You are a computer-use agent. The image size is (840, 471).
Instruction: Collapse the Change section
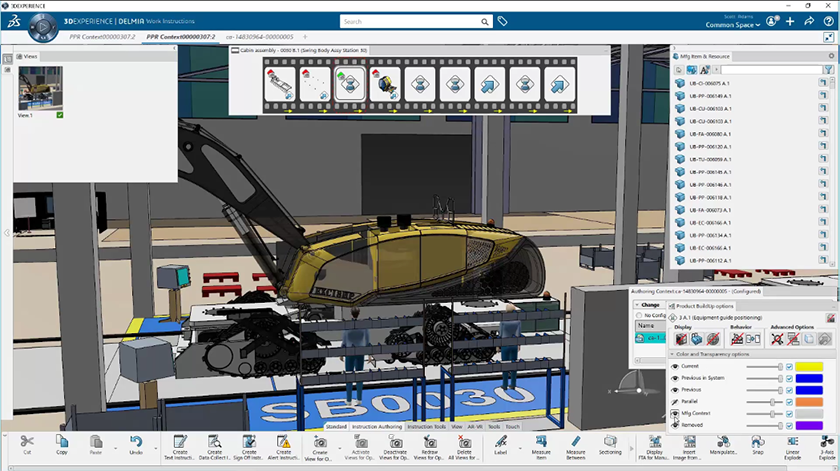[x=638, y=304]
